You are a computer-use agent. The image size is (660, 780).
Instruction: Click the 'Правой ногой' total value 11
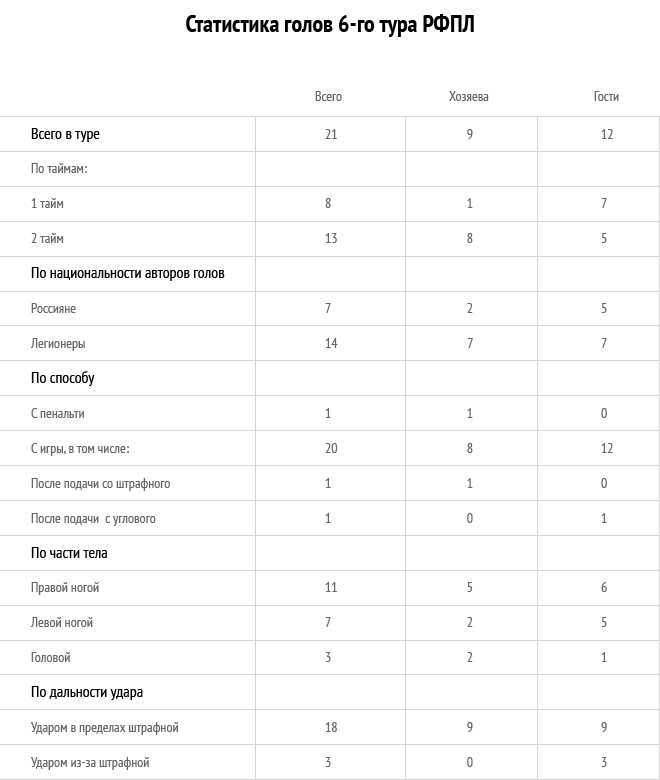331,587
